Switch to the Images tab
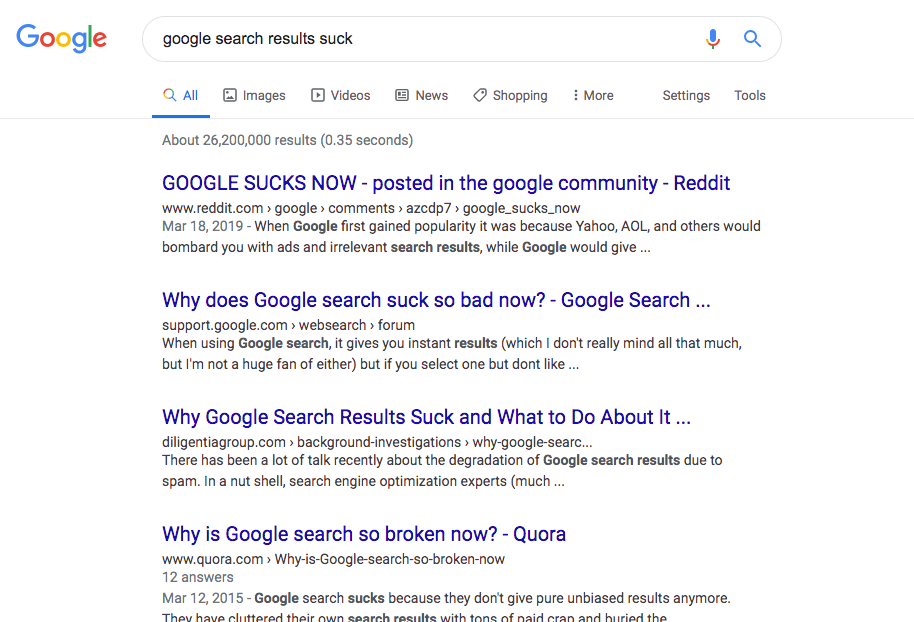Screen dimensions: 914x622 (262, 95)
